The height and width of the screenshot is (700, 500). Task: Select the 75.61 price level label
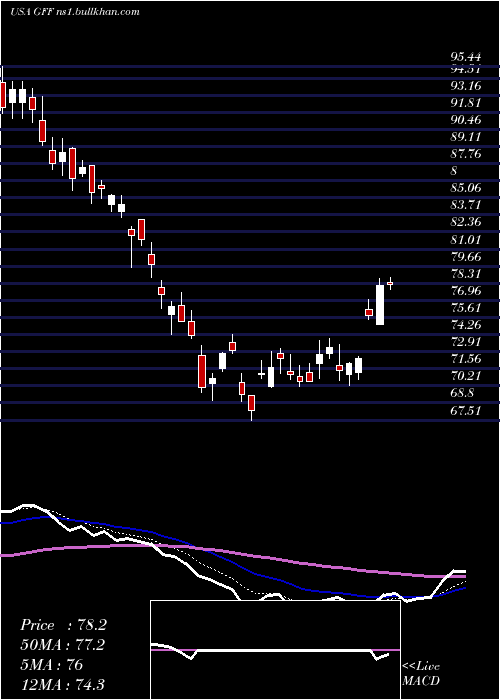click(x=466, y=308)
